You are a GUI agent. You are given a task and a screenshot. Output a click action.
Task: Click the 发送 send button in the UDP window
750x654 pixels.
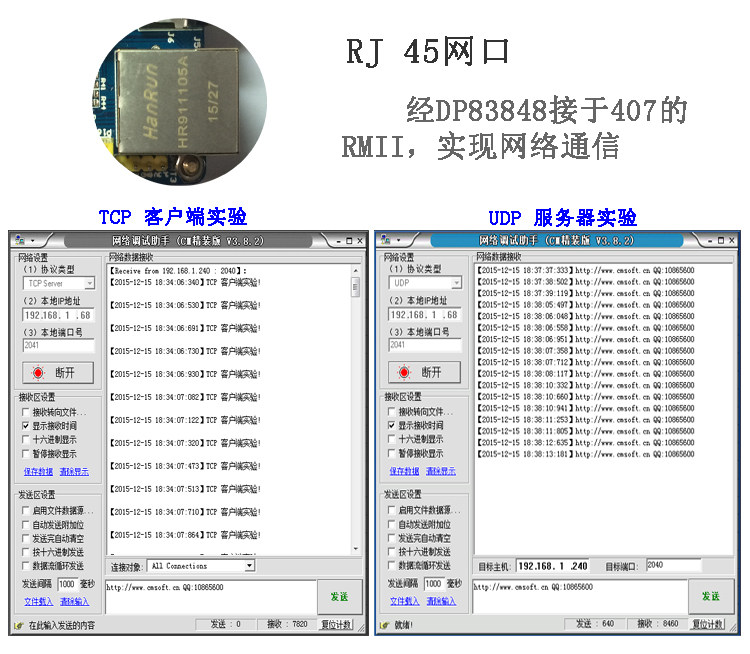pyautogui.click(x=711, y=596)
